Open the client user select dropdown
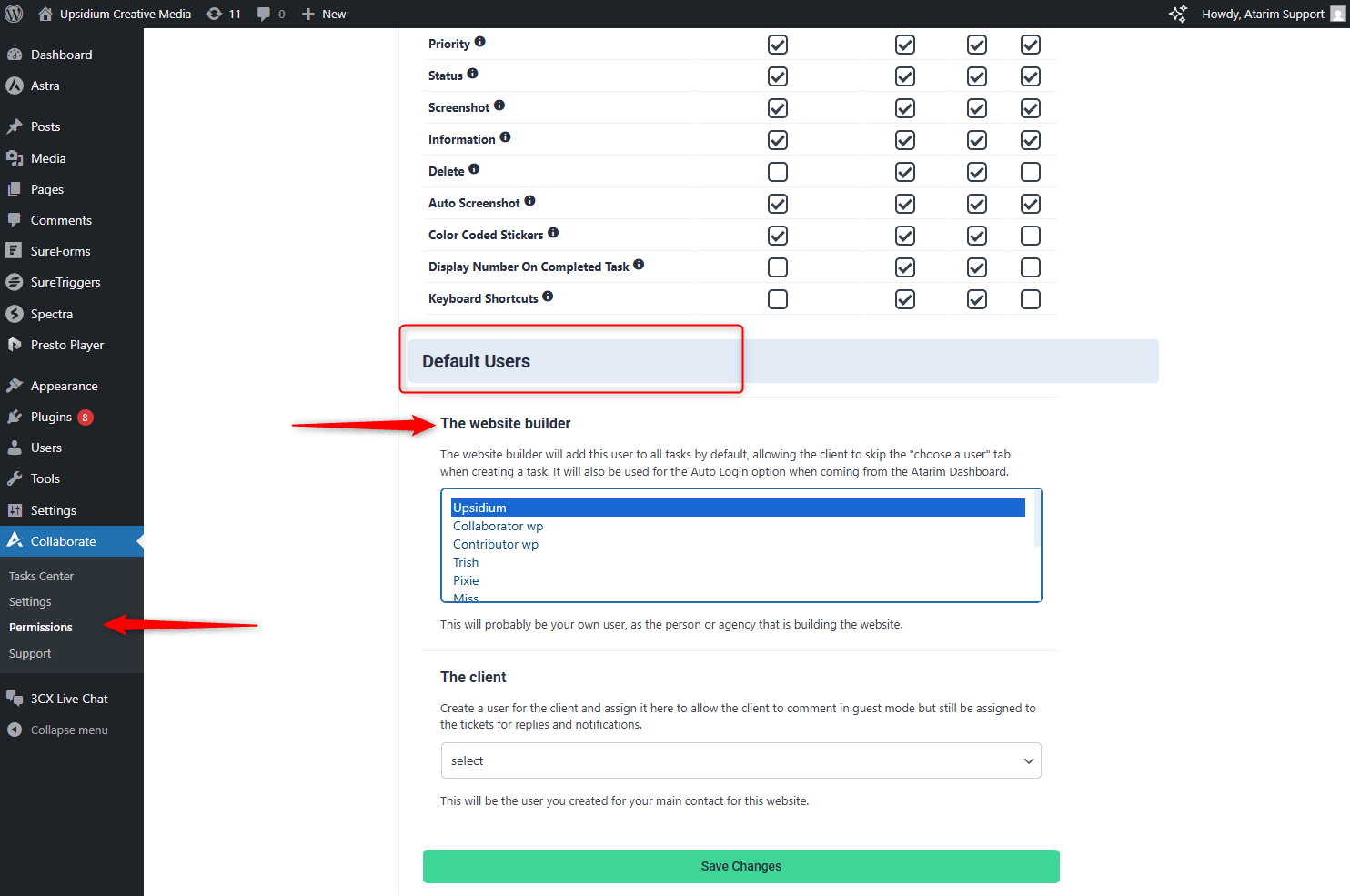The height and width of the screenshot is (896, 1350). click(x=740, y=760)
